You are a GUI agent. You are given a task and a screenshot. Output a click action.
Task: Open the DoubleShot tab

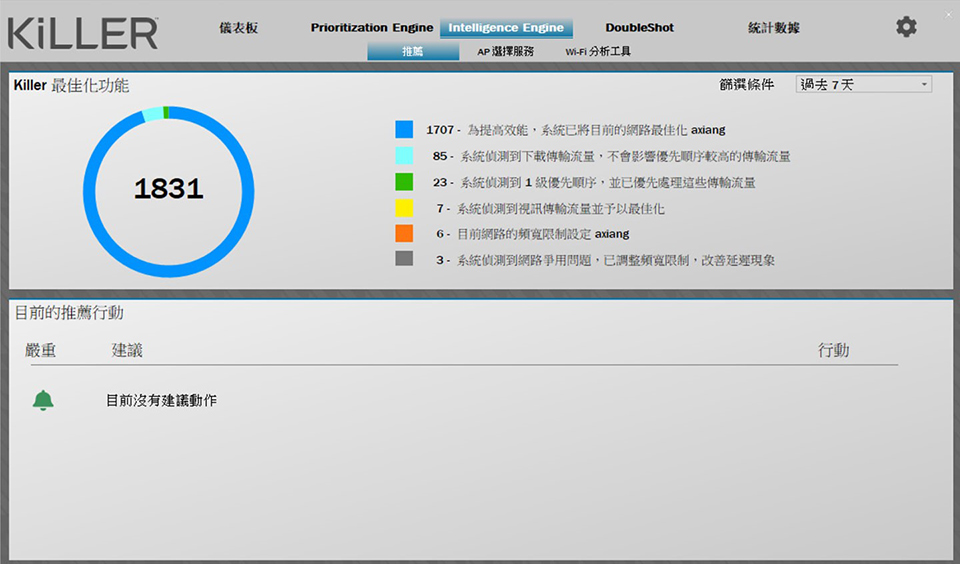tap(639, 28)
